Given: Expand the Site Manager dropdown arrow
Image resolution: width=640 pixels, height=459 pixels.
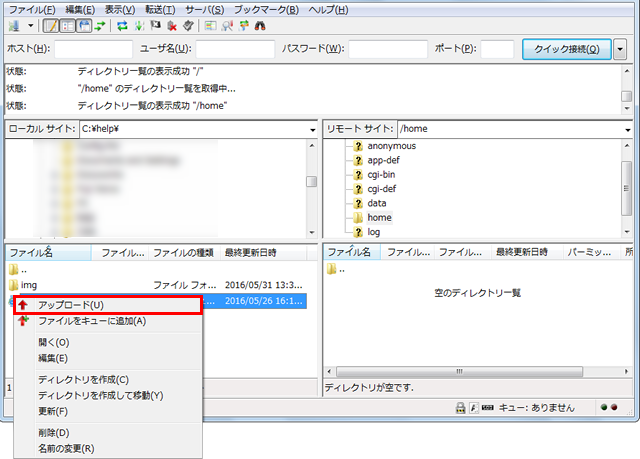Looking at the screenshot, I should 30,26.
